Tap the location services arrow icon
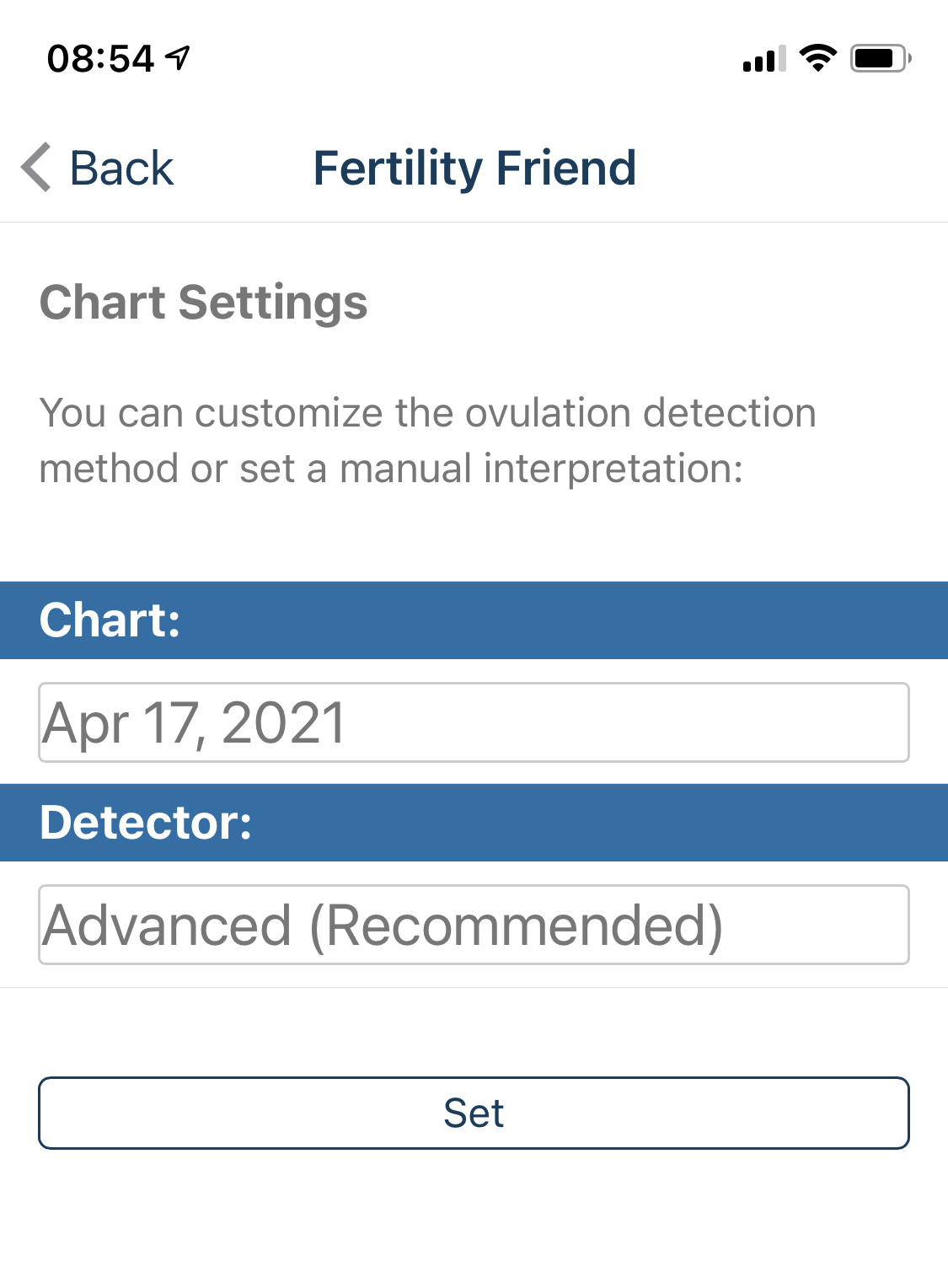The image size is (948, 1288). [x=178, y=58]
